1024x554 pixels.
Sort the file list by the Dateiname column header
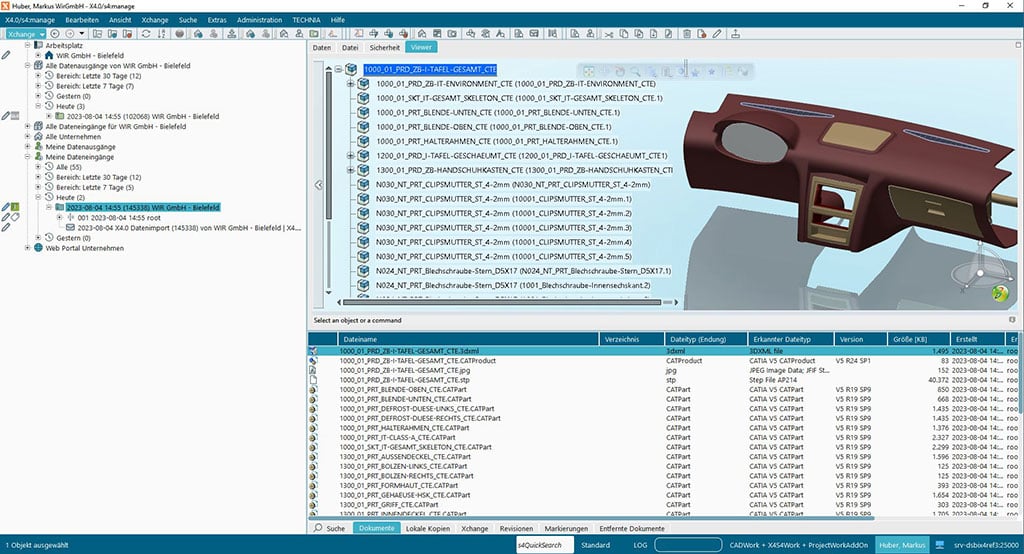click(468, 339)
